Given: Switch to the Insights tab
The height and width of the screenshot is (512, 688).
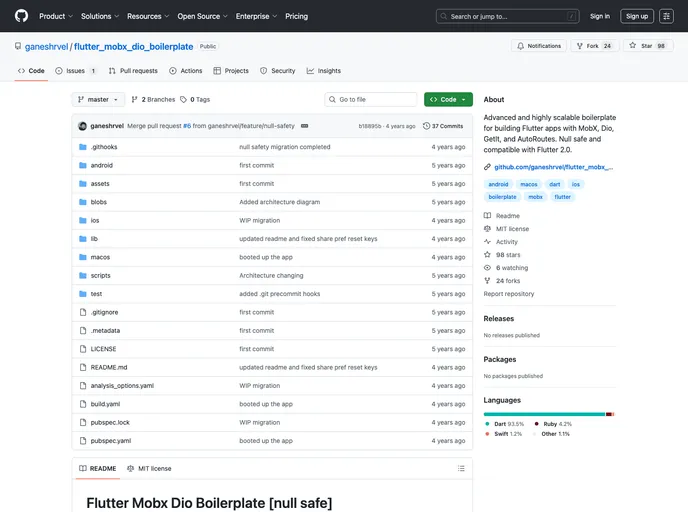Looking at the screenshot, I should [324, 71].
